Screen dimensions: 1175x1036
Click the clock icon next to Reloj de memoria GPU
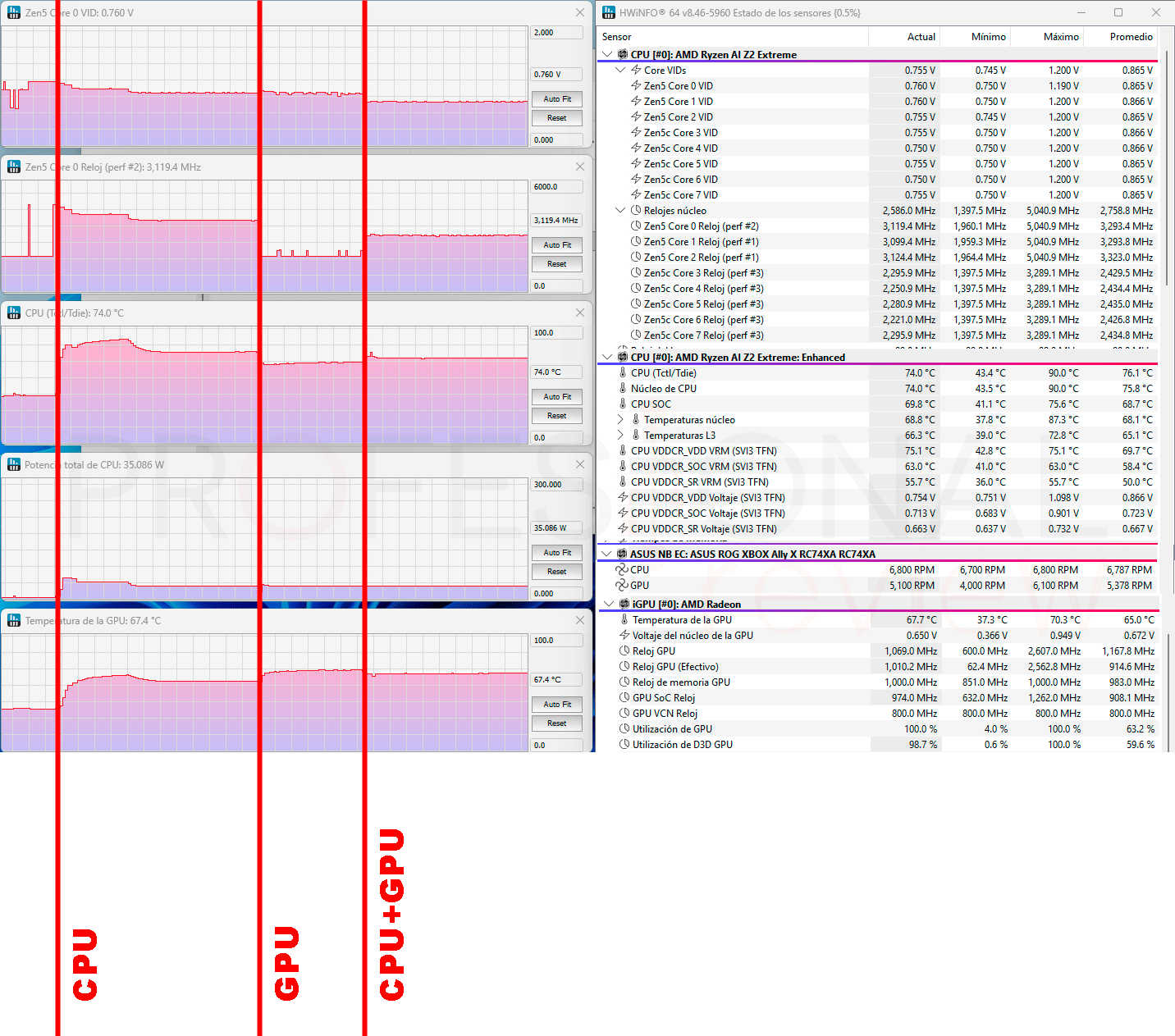(624, 682)
